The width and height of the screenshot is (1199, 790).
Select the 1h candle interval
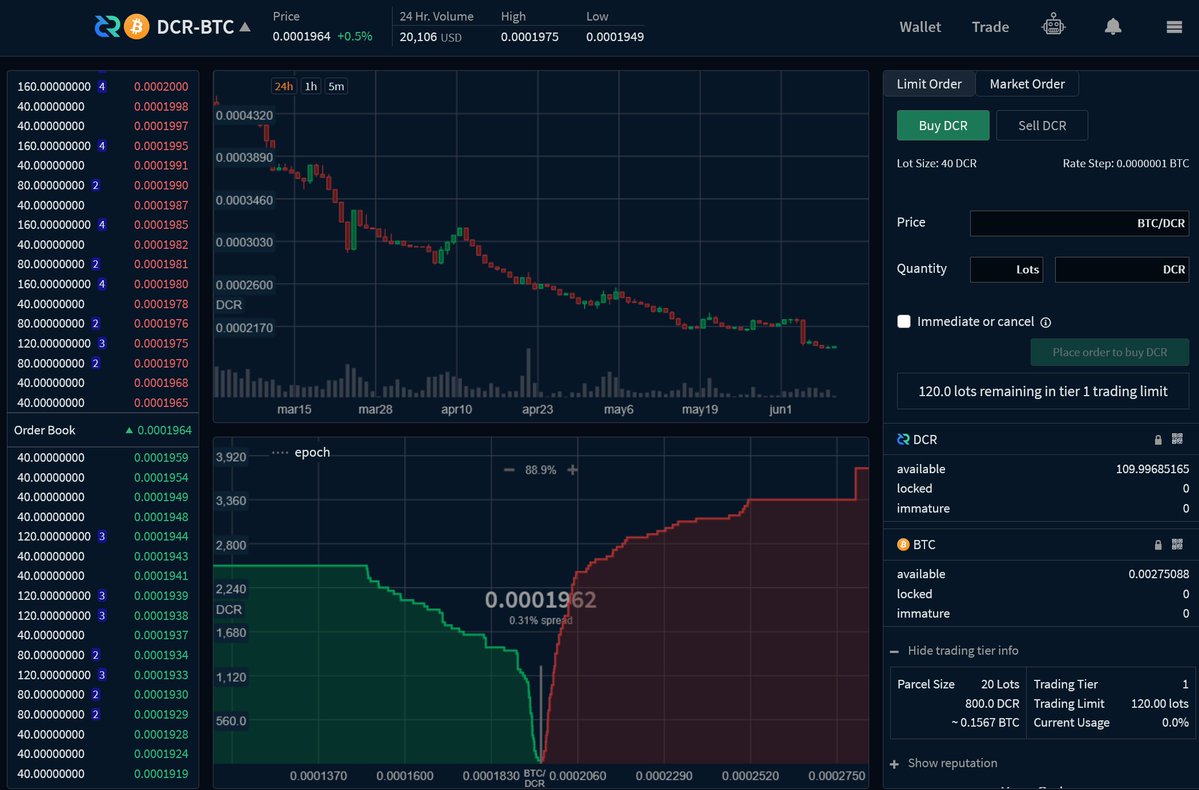tap(310, 86)
